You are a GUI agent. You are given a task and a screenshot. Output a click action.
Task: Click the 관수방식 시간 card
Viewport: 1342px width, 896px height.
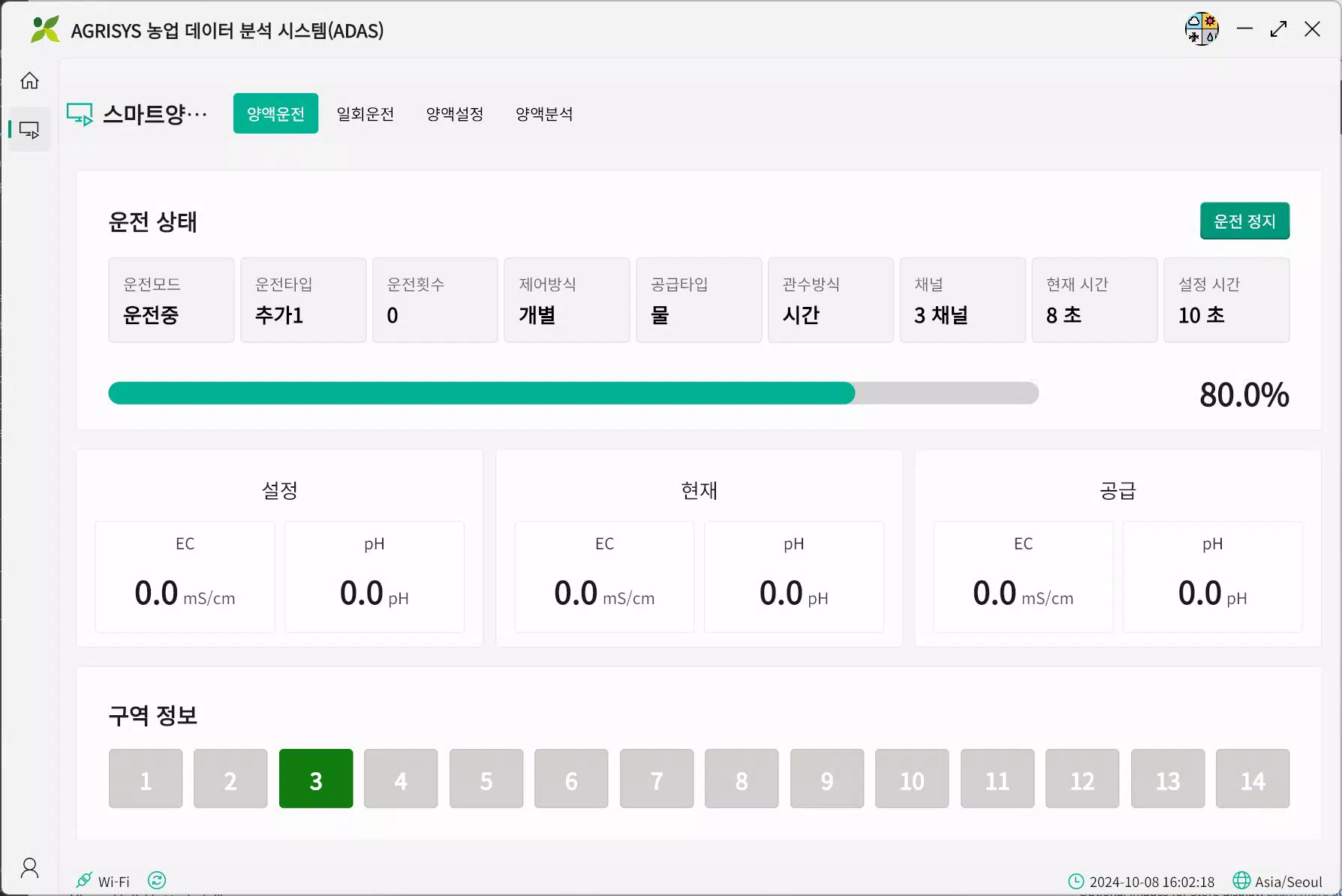(x=831, y=300)
